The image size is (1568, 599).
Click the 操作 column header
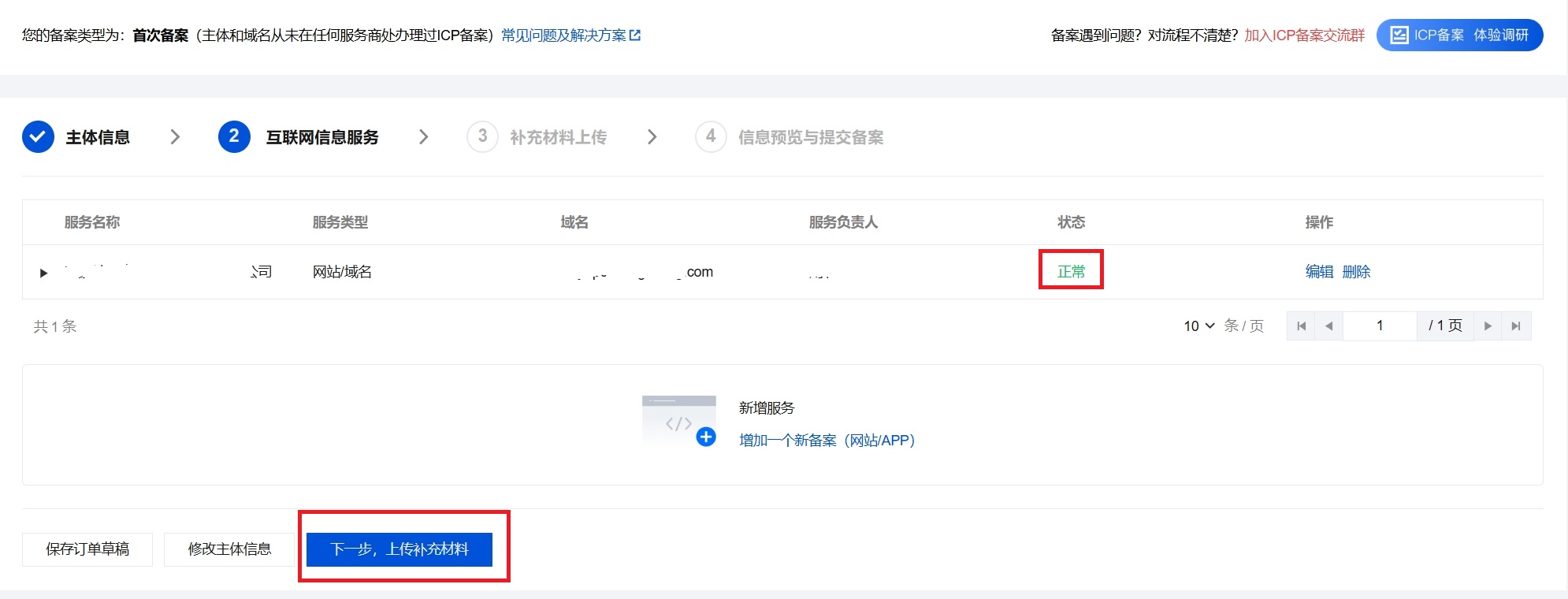(x=1319, y=222)
